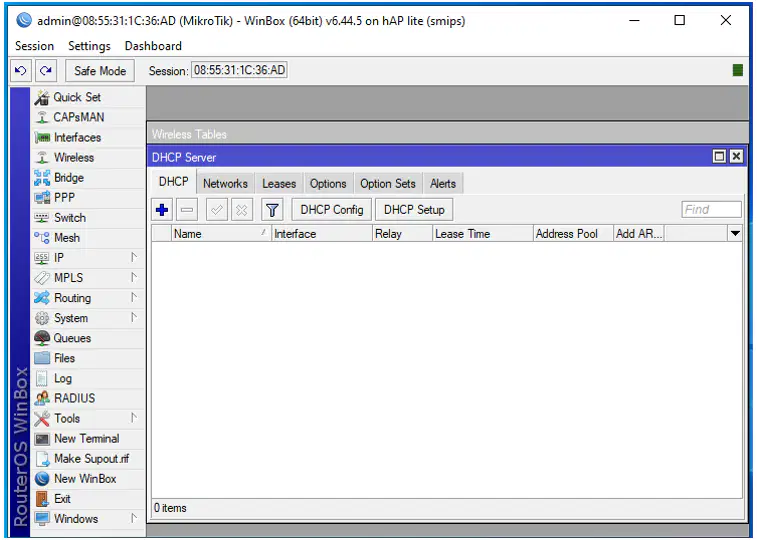757x540 pixels.
Task: Toggle Safe Mode
Action: point(100,71)
